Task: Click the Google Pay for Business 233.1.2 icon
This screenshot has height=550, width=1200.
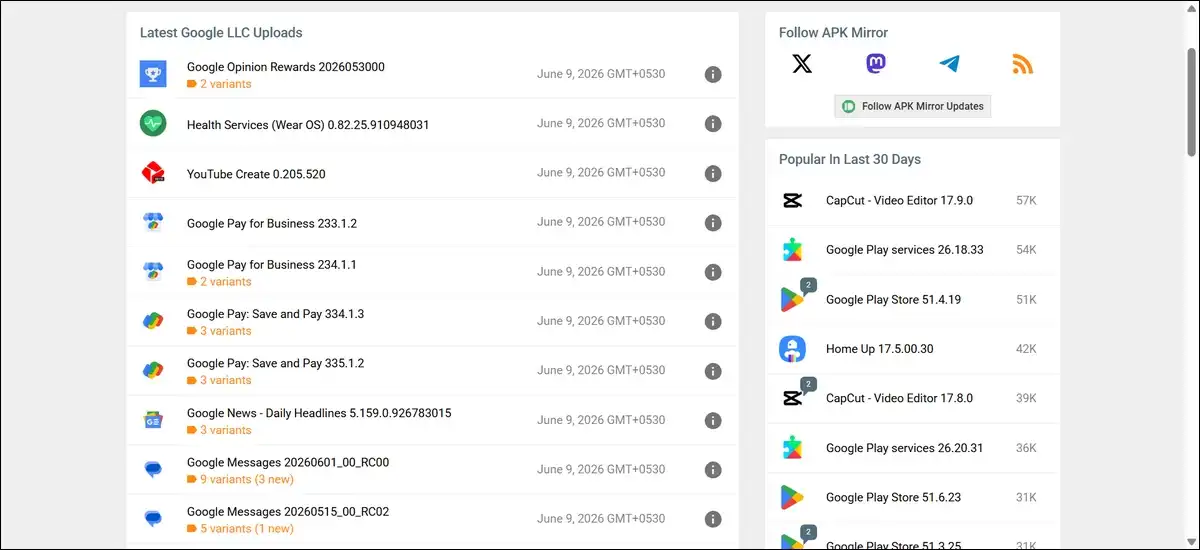Action: pyautogui.click(x=153, y=223)
